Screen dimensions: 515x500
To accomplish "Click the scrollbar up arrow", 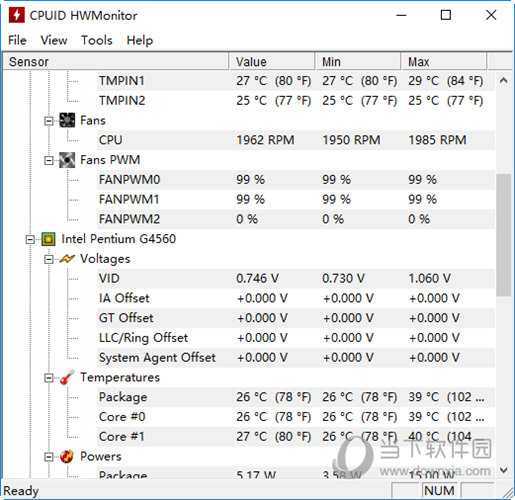I will 504,80.
